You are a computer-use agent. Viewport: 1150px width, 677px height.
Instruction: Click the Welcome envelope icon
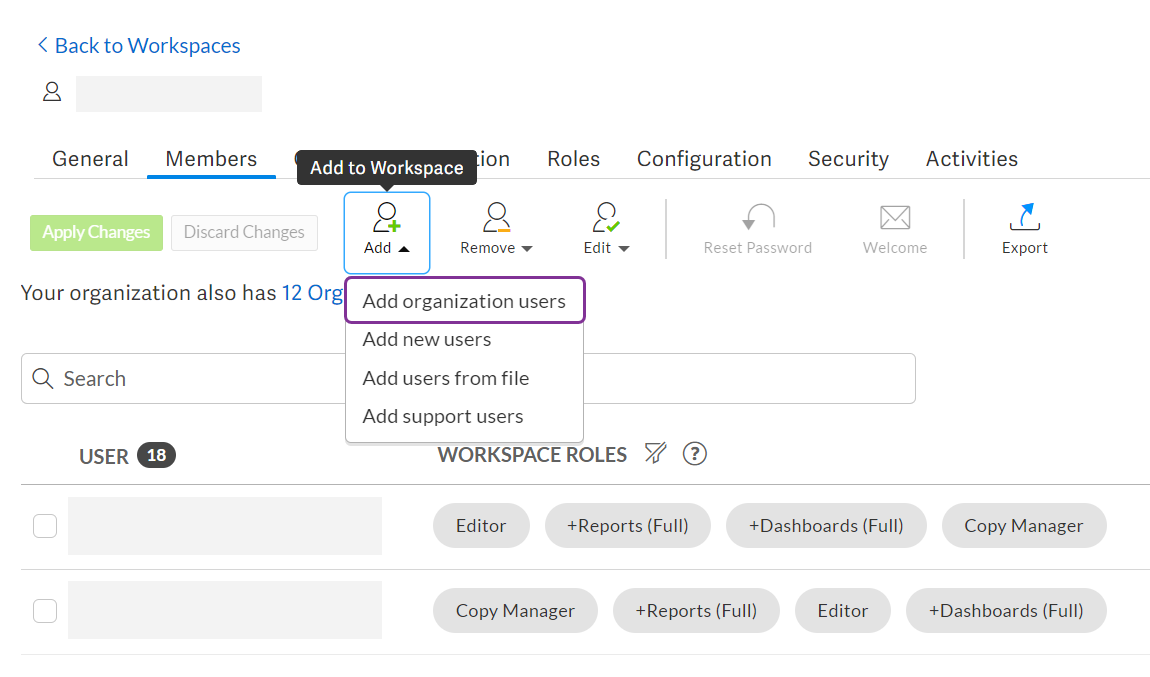(893, 215)
